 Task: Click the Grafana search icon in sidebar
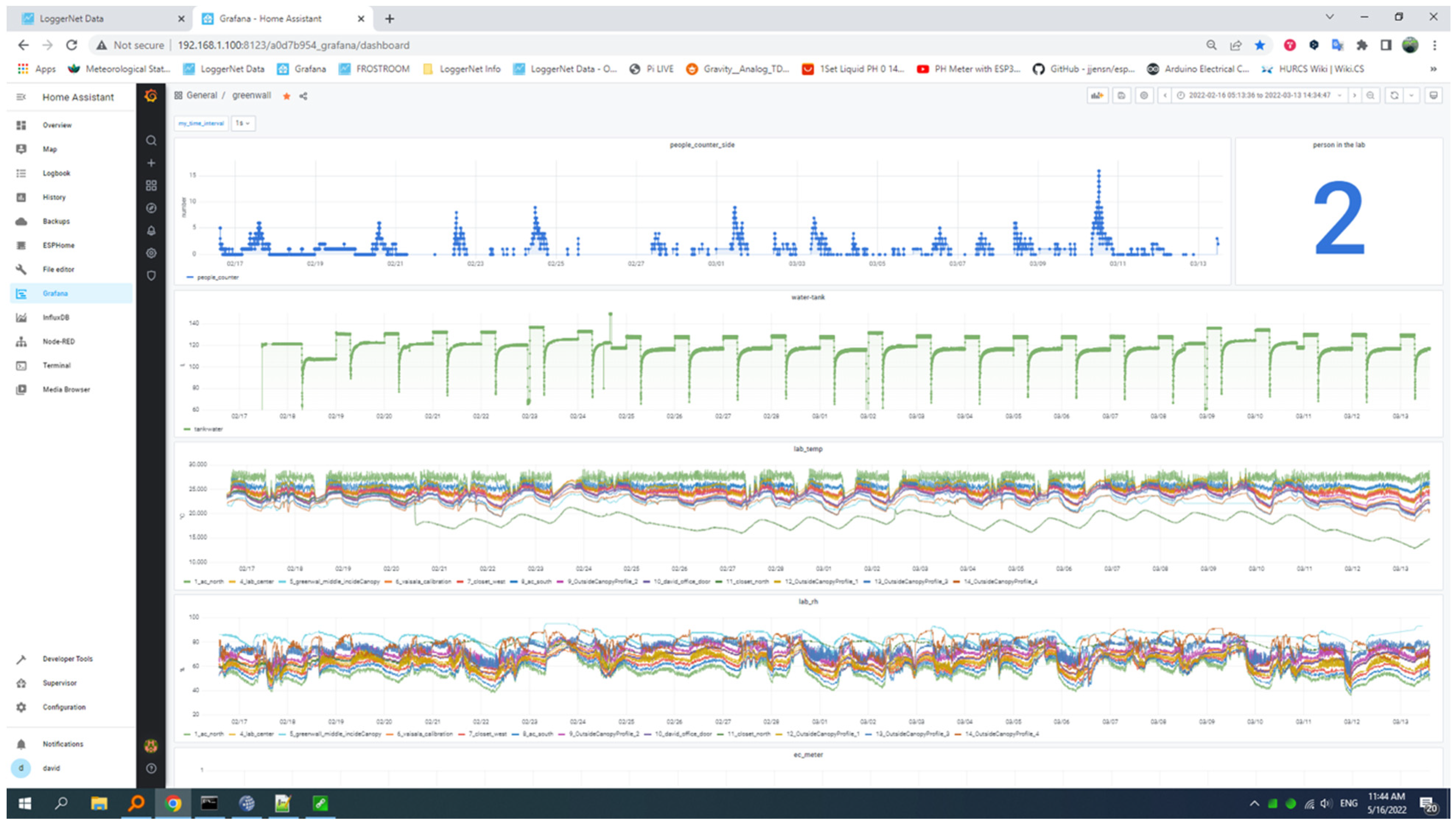click(151, 140)
